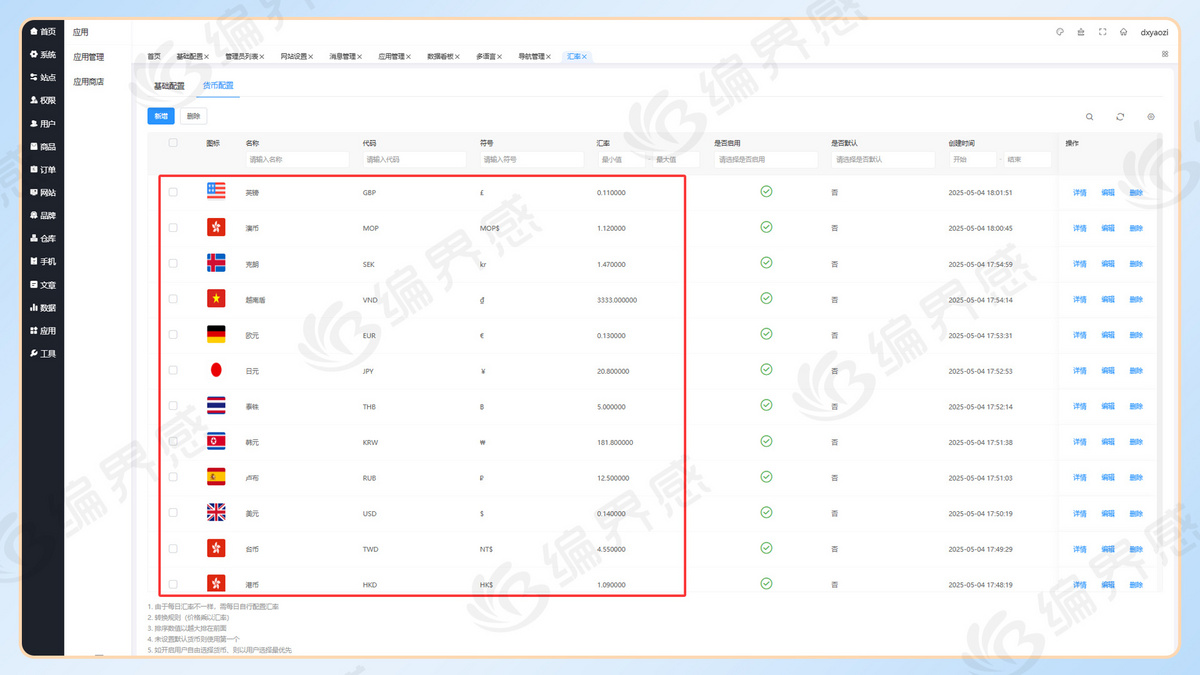Check the row checkbox for 克朗 SEK
Viewport: 1200px width, 675px height.
pyautogui.click(x=173, y=263)
